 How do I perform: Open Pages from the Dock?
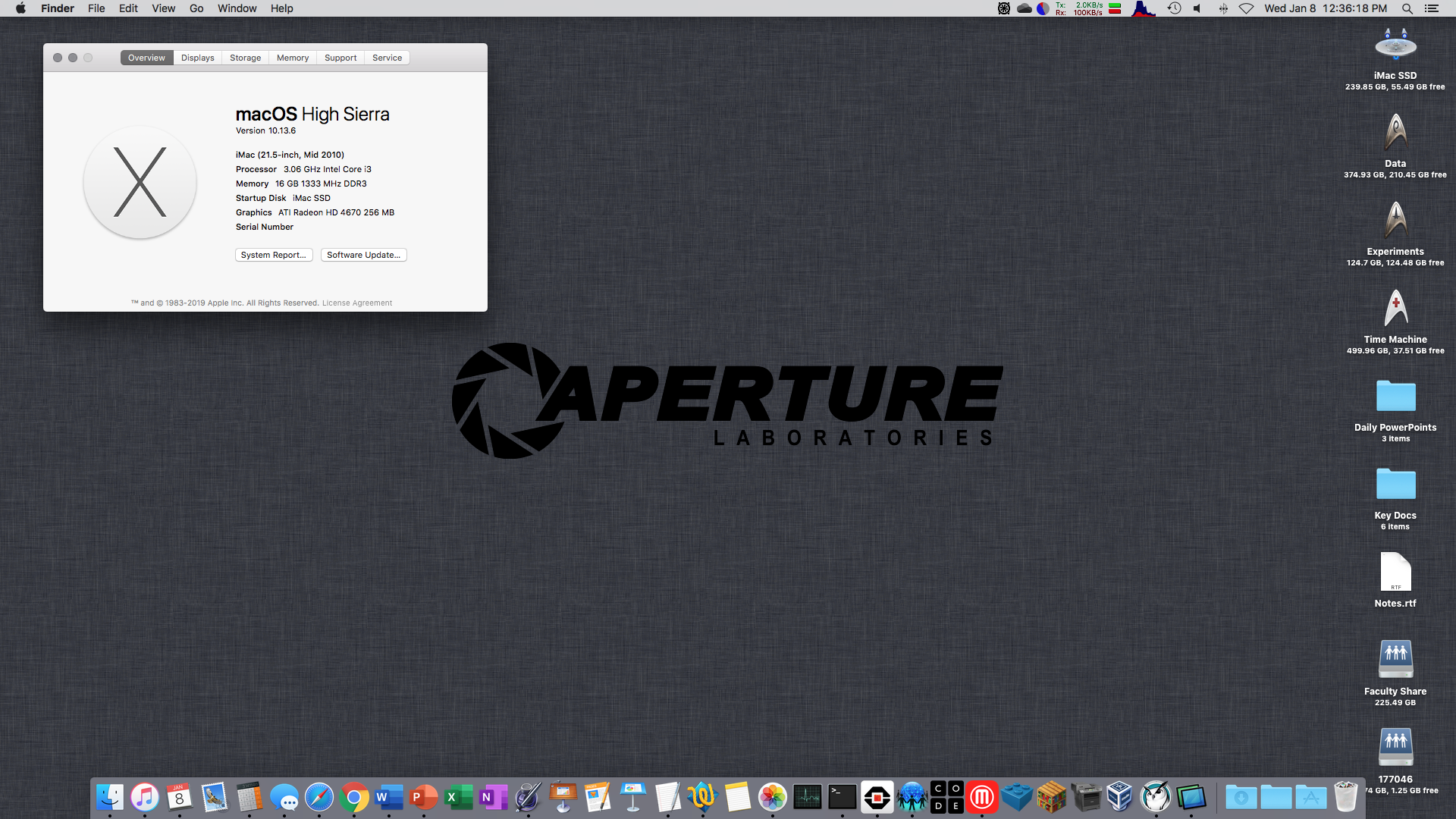[598, 797]
